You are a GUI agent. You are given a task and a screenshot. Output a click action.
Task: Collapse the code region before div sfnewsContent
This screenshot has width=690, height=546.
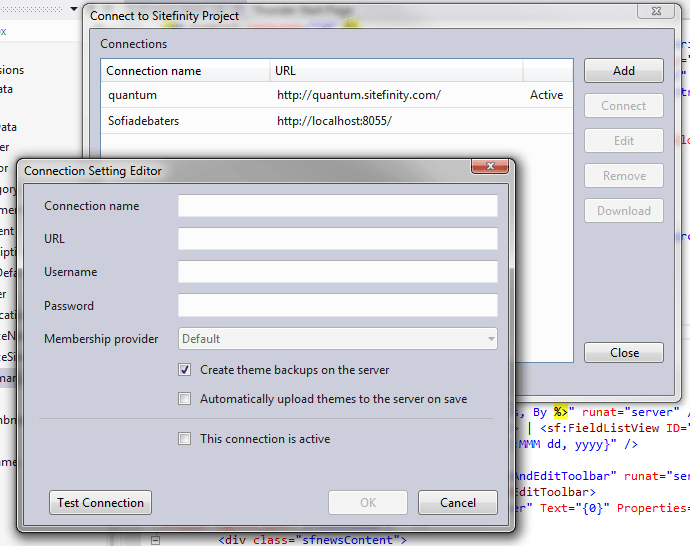click(x=155, y=541)
